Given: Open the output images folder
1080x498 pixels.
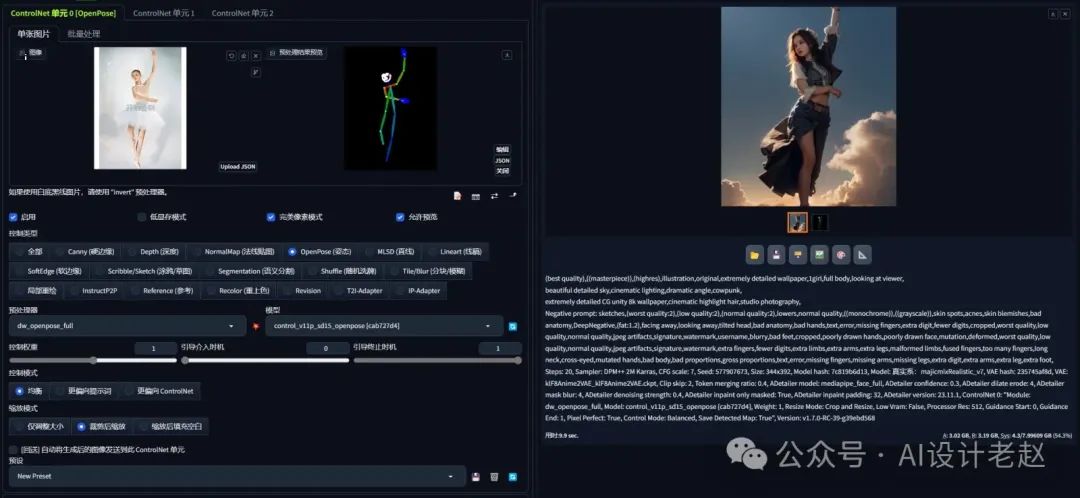Looking at the screenshot, I should tap(754, 255).
